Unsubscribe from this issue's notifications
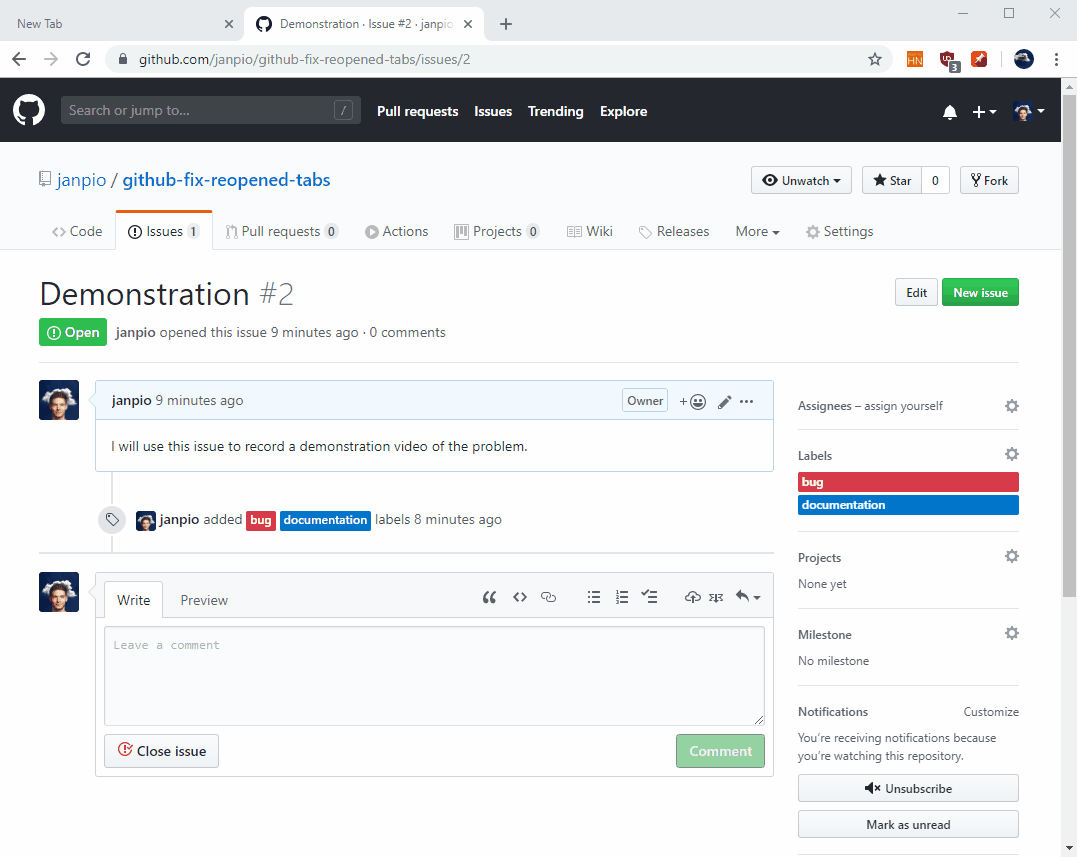1077x857 pixels. [907, 788]
